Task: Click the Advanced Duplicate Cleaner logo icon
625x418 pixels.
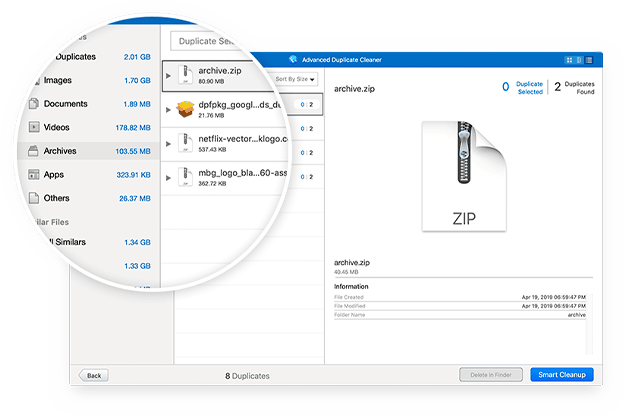Action: tap(293, 59)
